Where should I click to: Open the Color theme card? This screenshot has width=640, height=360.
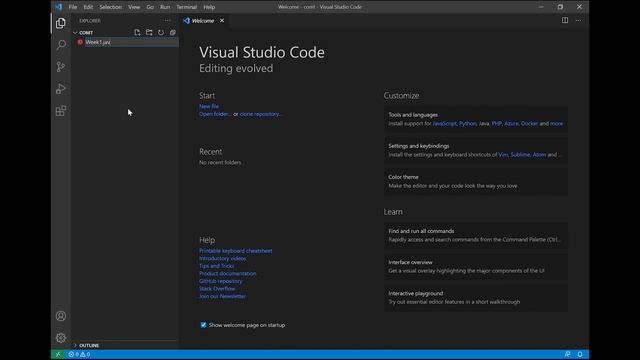coord(476,181)
